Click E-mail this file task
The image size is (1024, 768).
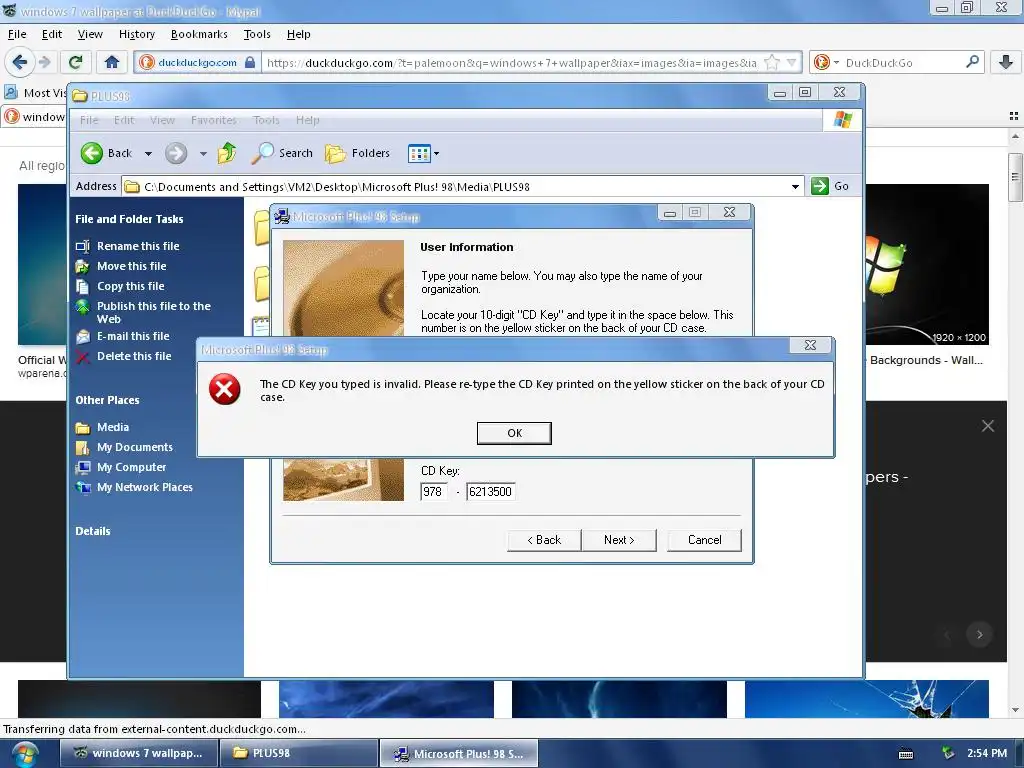tap(133, 336)
